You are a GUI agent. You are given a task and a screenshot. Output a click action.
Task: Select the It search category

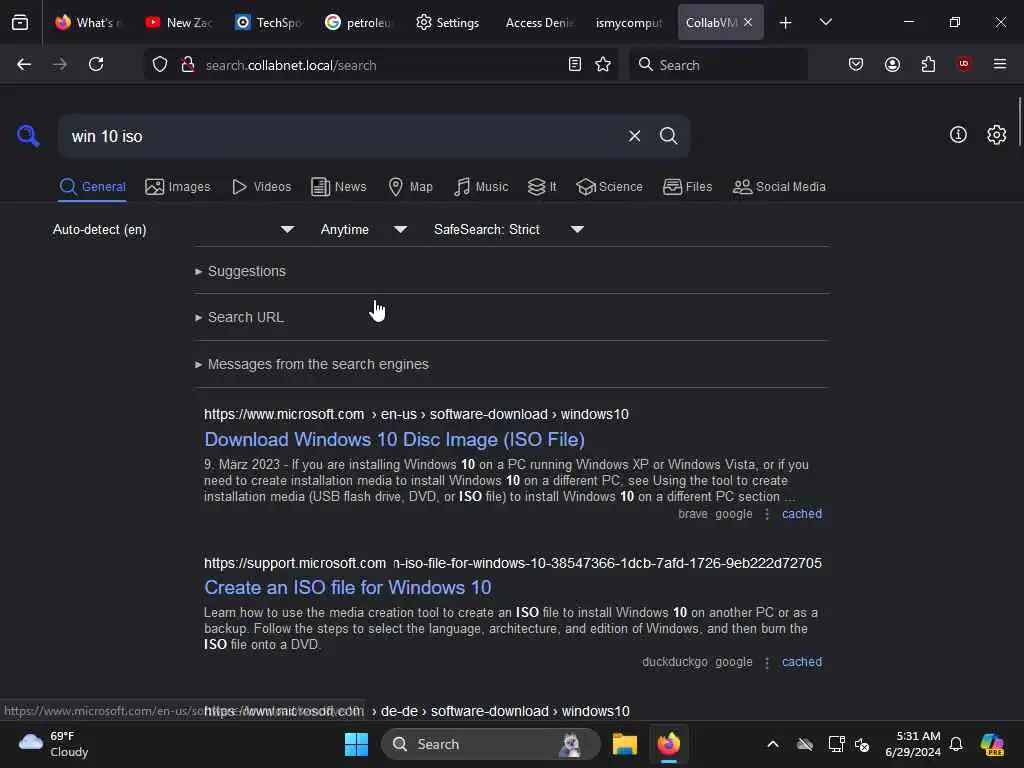542,187
